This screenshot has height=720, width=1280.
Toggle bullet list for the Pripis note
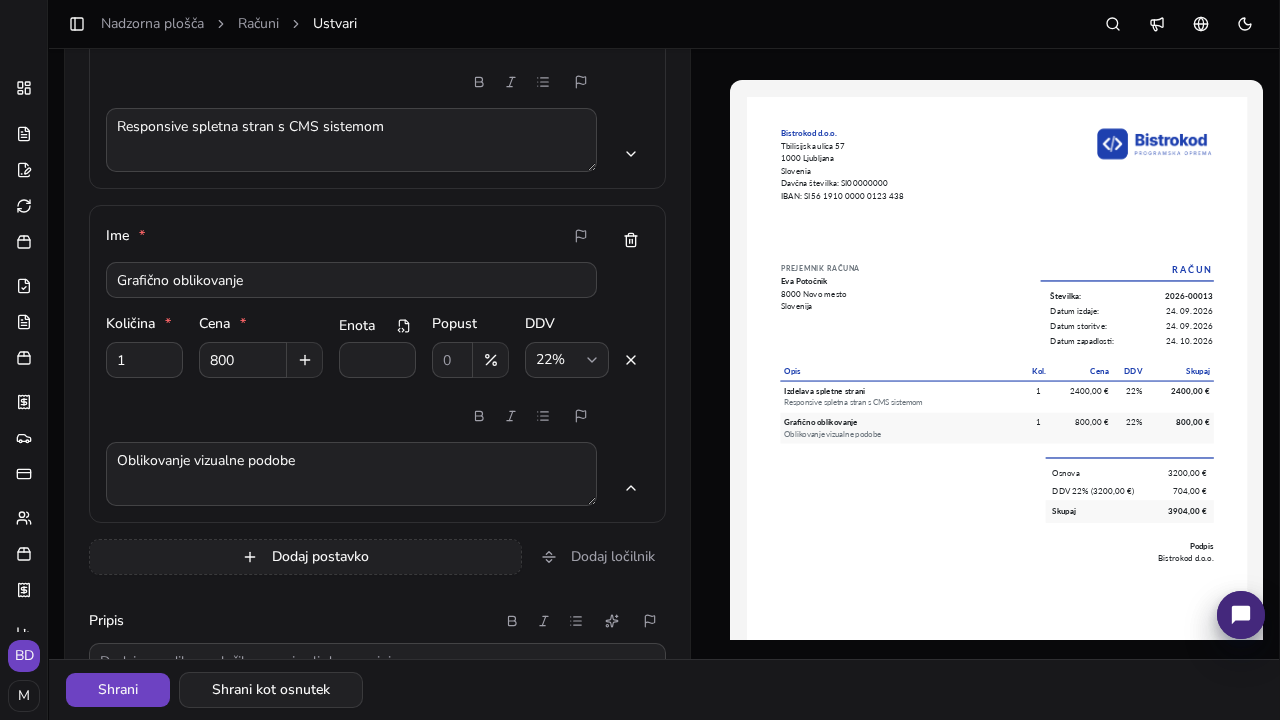(x=576, y=621)
